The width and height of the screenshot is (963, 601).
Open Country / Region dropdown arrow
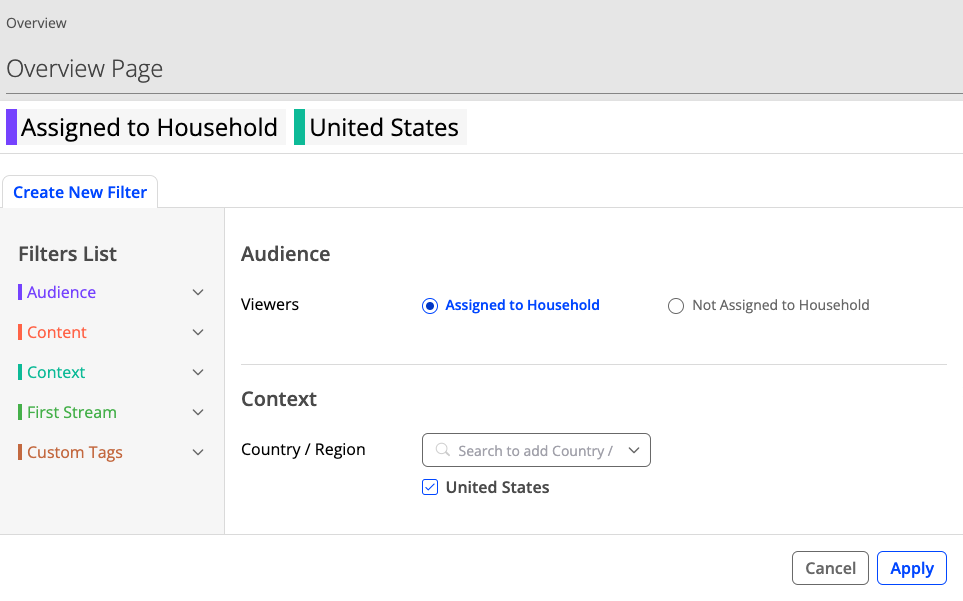[x=634, y=450]
